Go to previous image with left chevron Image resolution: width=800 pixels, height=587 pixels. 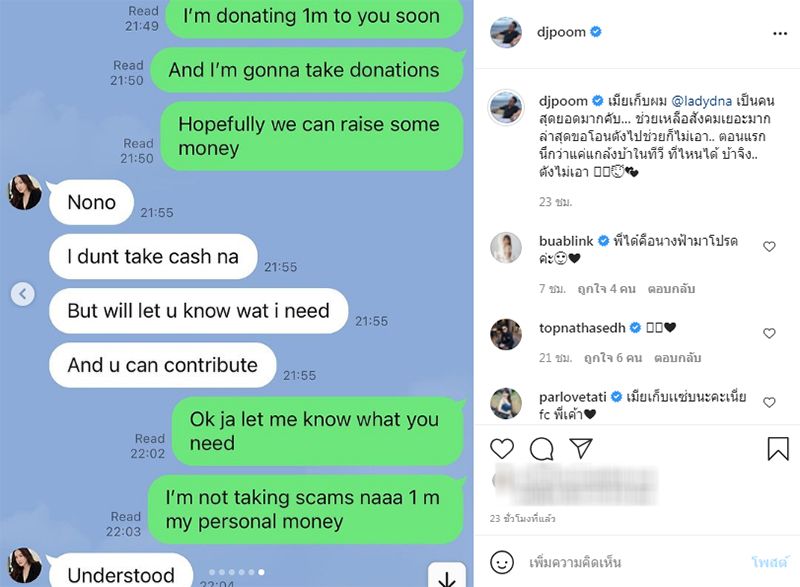[22, 294]
